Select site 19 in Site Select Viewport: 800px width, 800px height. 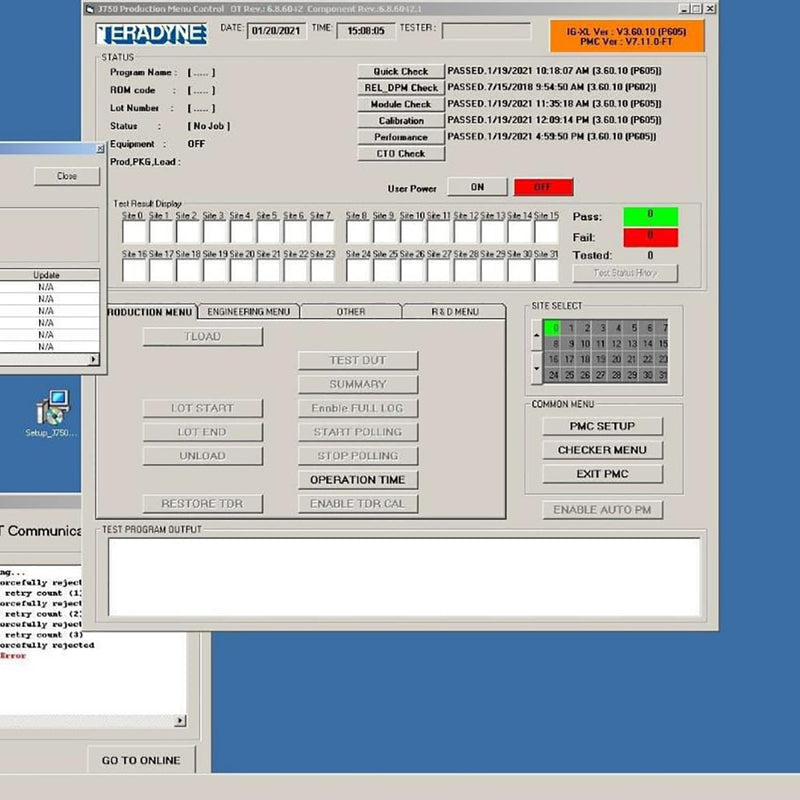coord(600,359)
